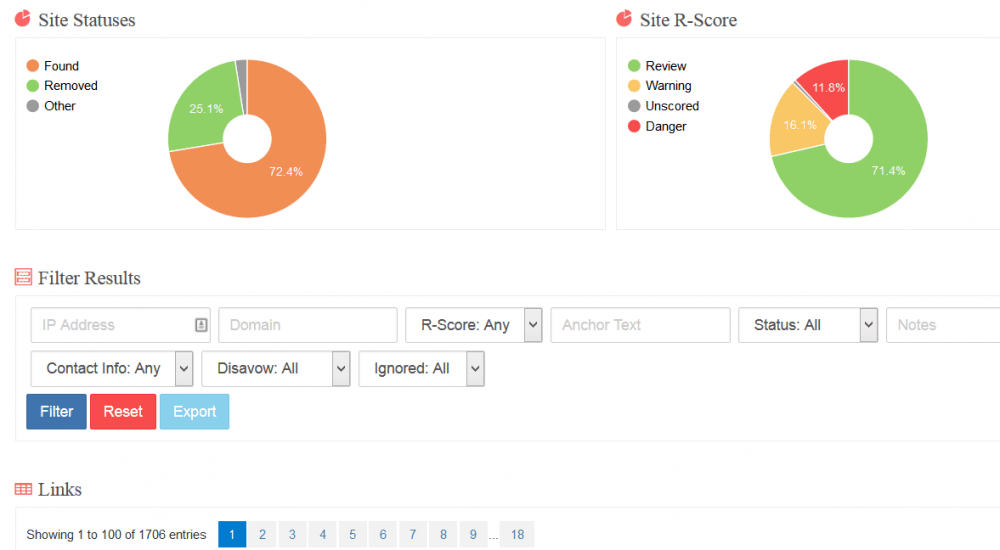This screenshot has height=550, width=1000.
Task: Open the Ignored: All dropdown
Action: coord(422,369)
